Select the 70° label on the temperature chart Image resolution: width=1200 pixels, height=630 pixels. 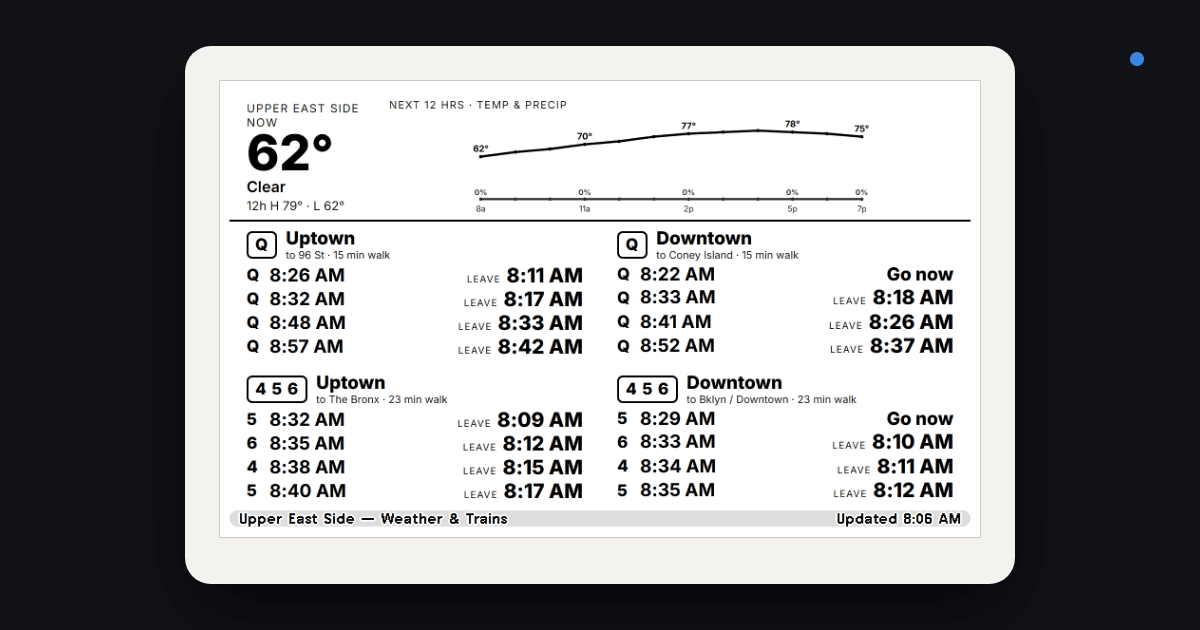[584, 136]
